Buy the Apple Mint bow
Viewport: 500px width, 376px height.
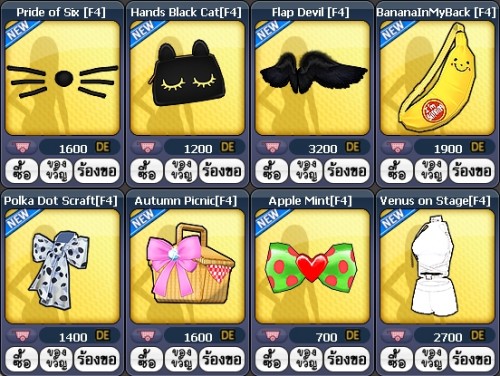272,359
